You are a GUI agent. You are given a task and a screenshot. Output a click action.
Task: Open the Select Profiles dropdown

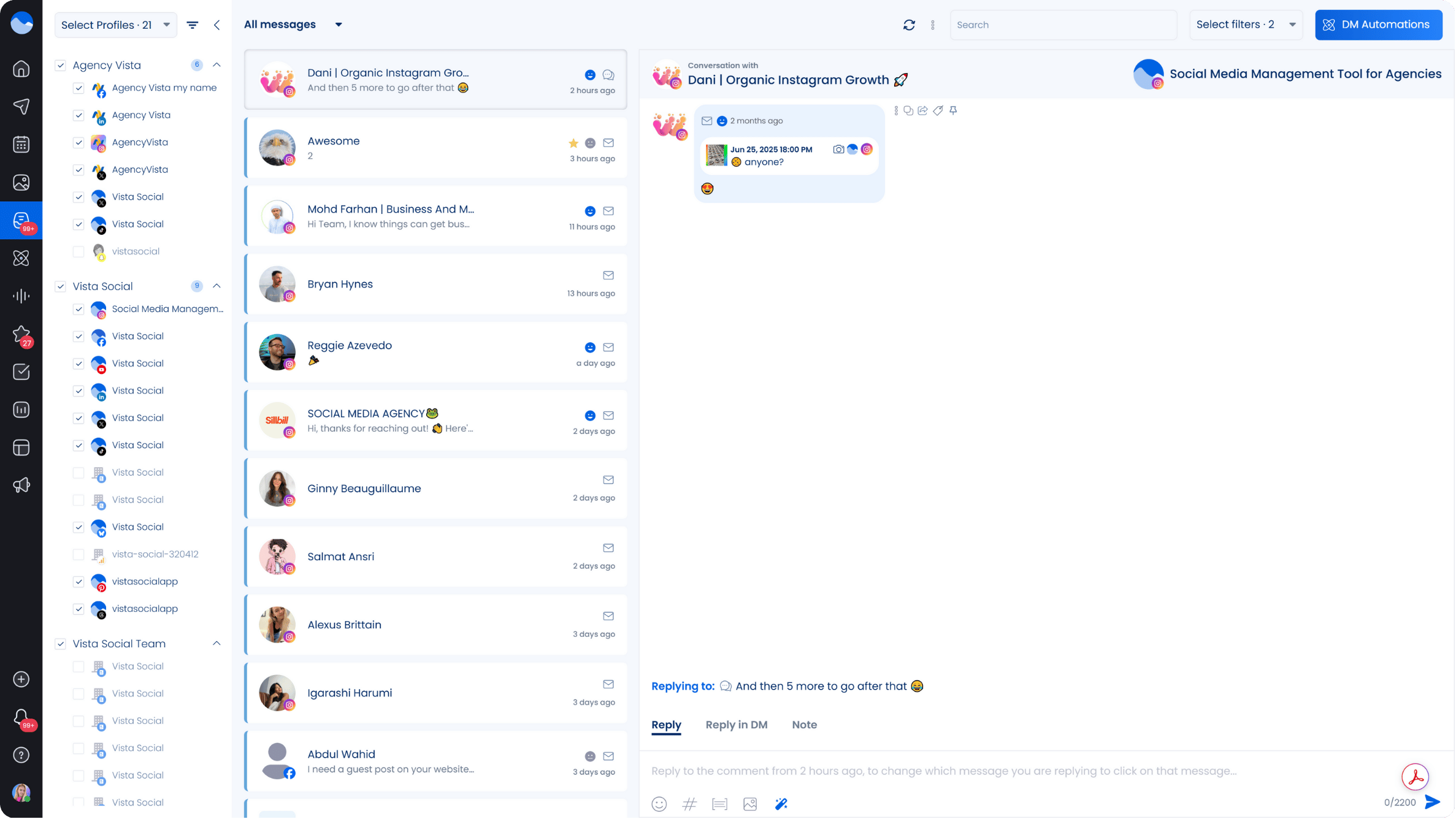(x=115, y=25)
